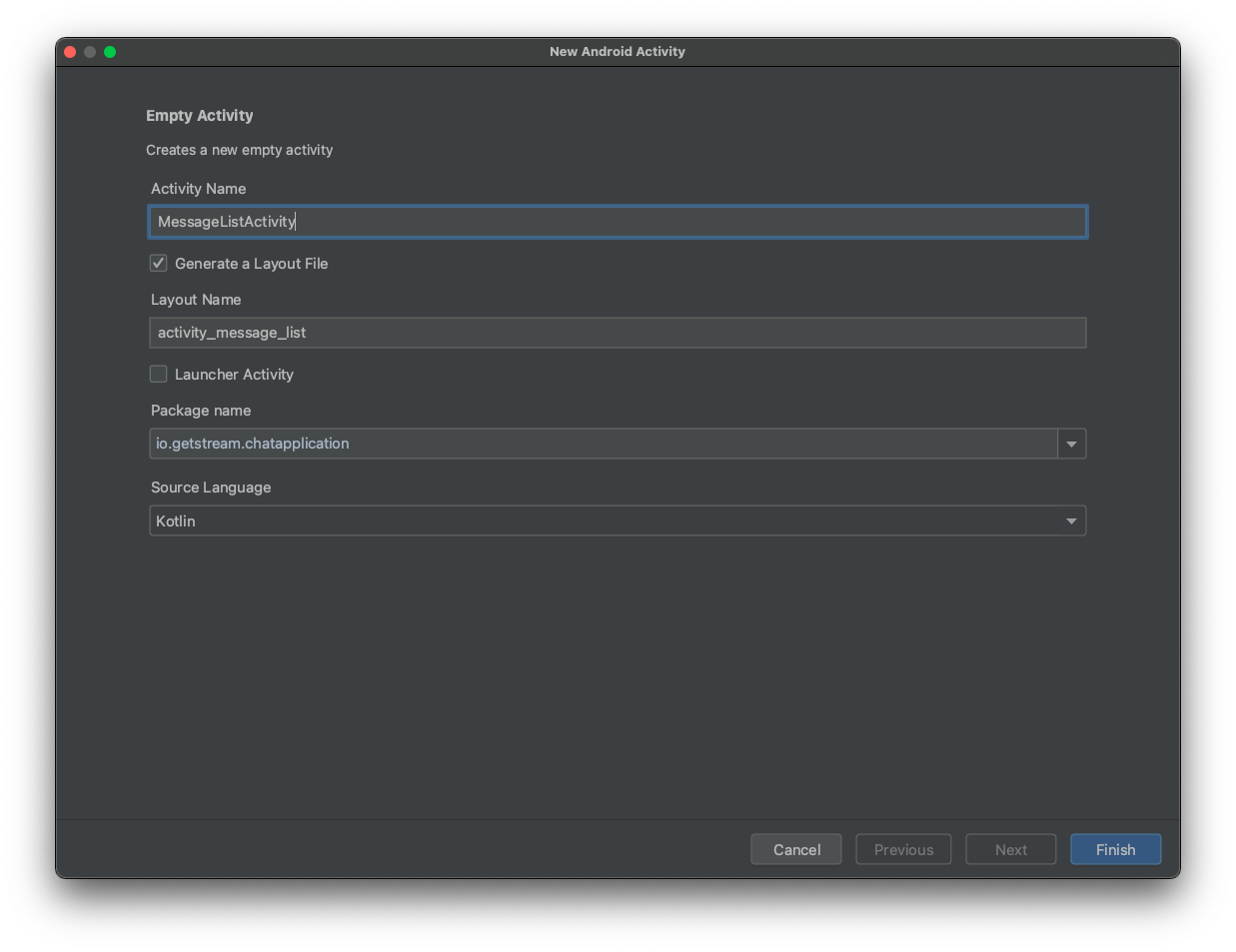Click the green zoom window button
Viewport: 1236px width, 952px height.
[x=110, y=52]
